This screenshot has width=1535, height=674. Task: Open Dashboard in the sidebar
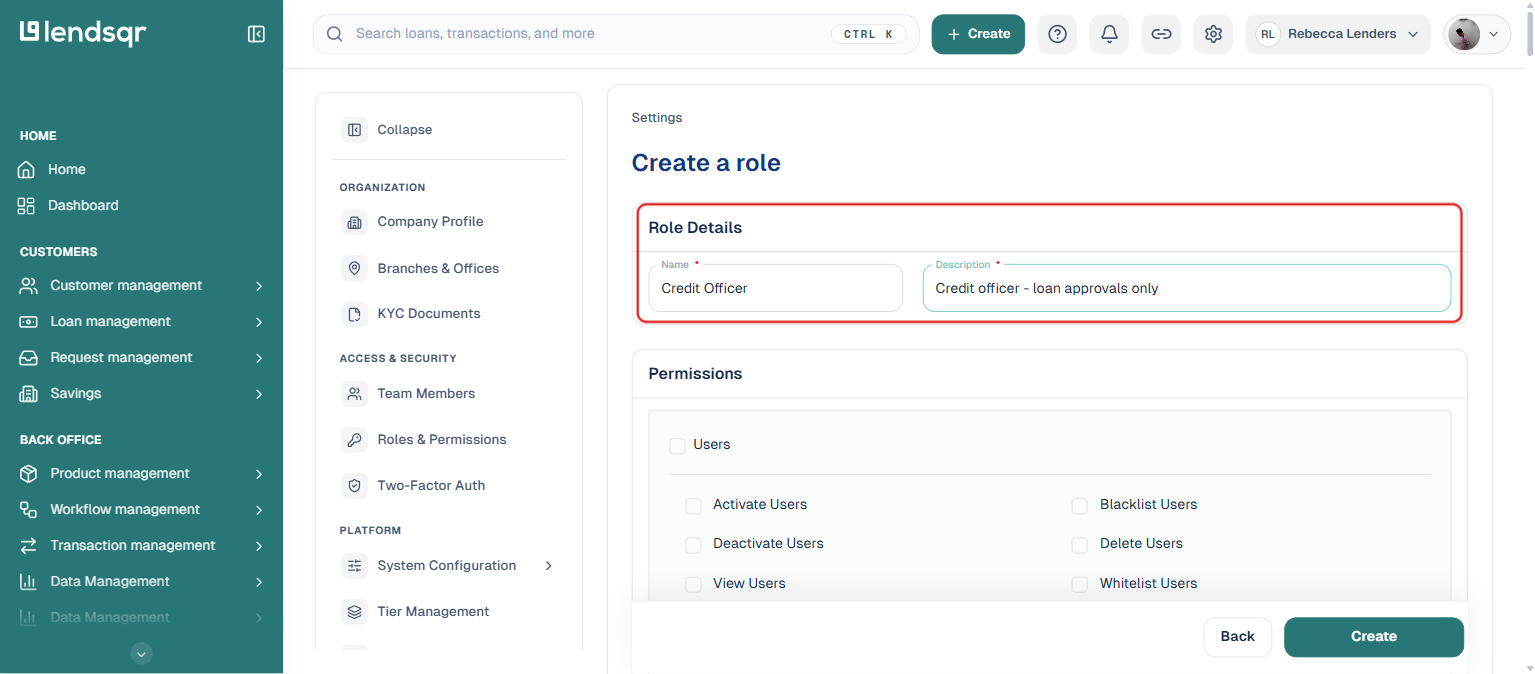tap(83, 205)
